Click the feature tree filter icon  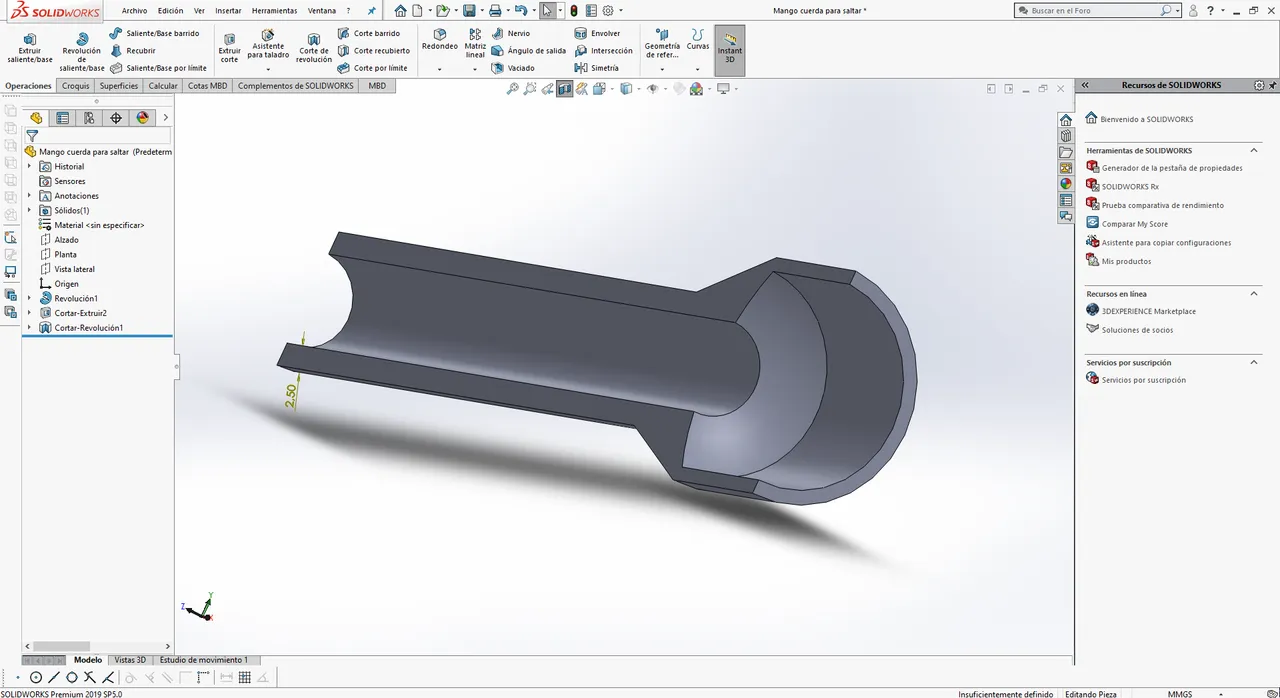32,136
